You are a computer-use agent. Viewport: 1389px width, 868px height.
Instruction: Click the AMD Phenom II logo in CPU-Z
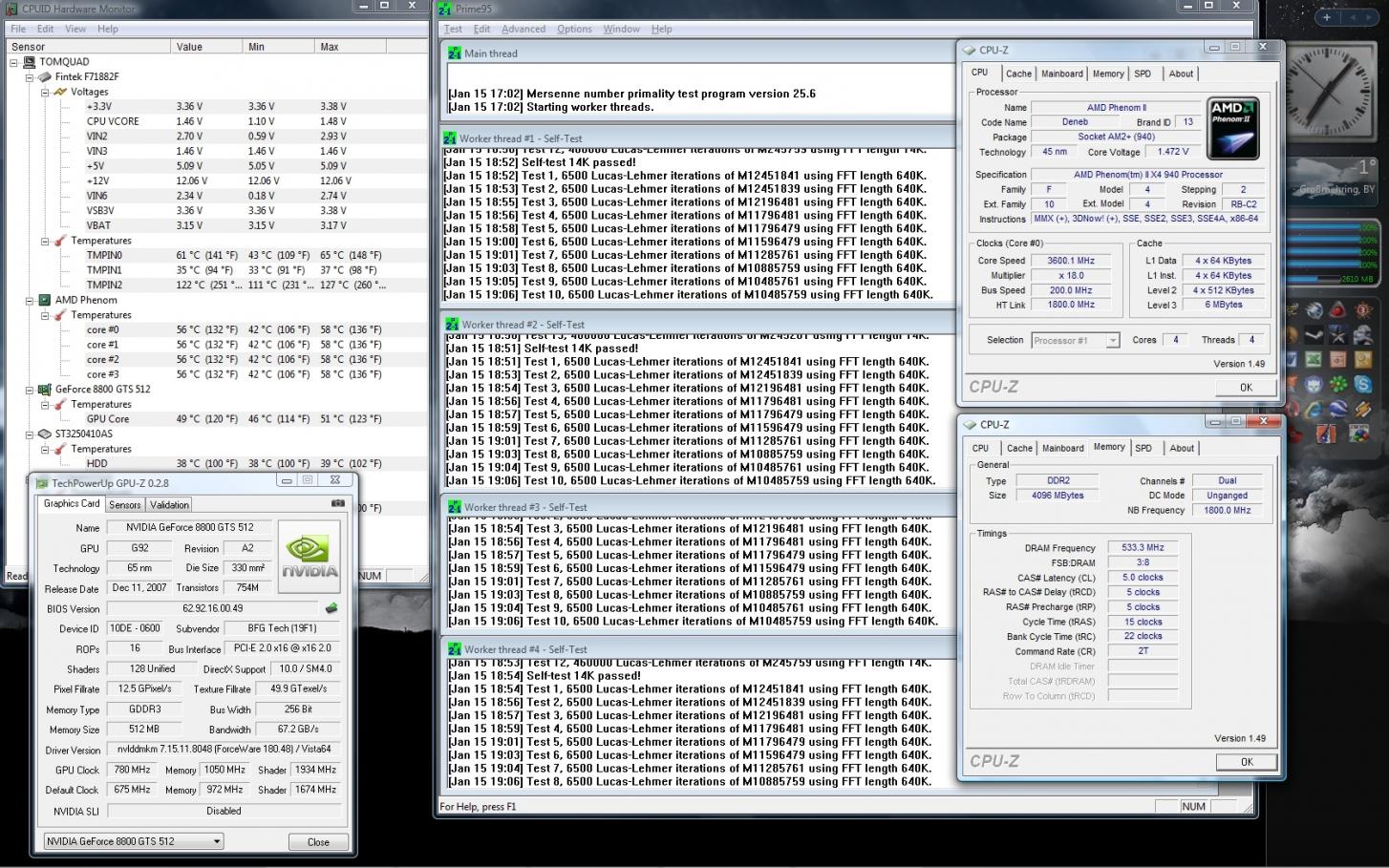[1232, 128]
